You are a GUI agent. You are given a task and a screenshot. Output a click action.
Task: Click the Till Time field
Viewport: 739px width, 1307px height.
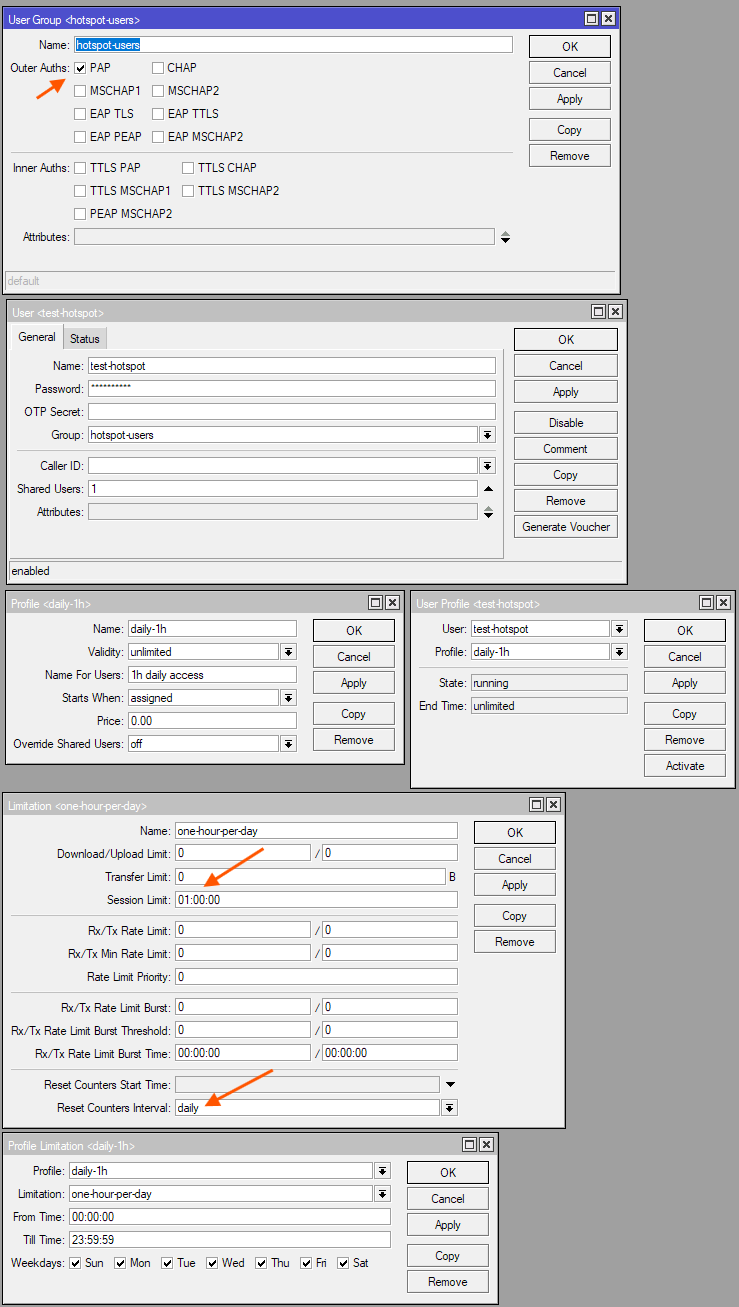pos(230,1240)
